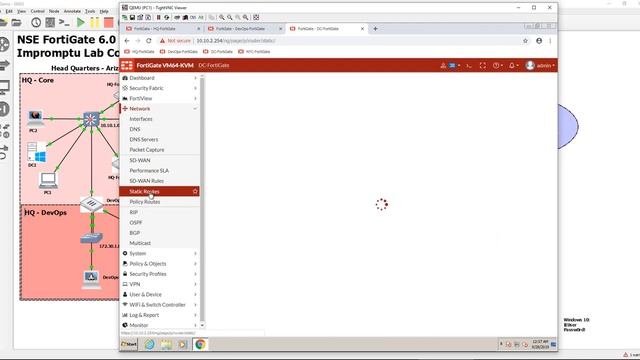Collapse the Network menu
Screen dimensions: 640x360
[159, 109]
